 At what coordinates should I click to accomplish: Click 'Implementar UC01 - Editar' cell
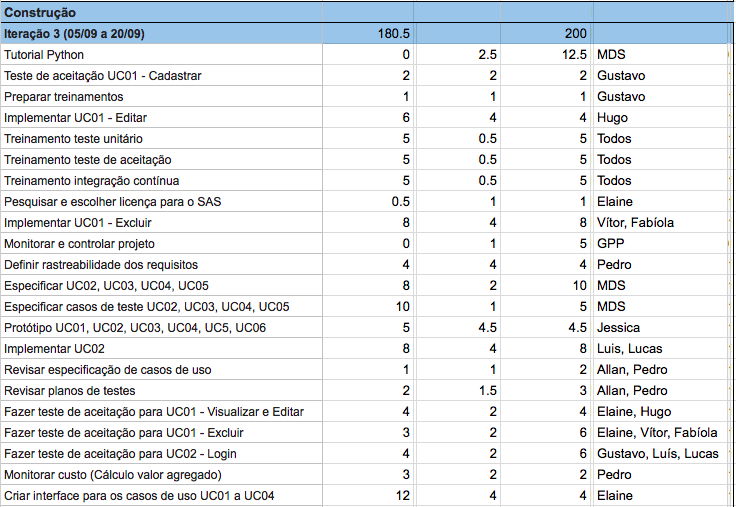tap(161, 117)
